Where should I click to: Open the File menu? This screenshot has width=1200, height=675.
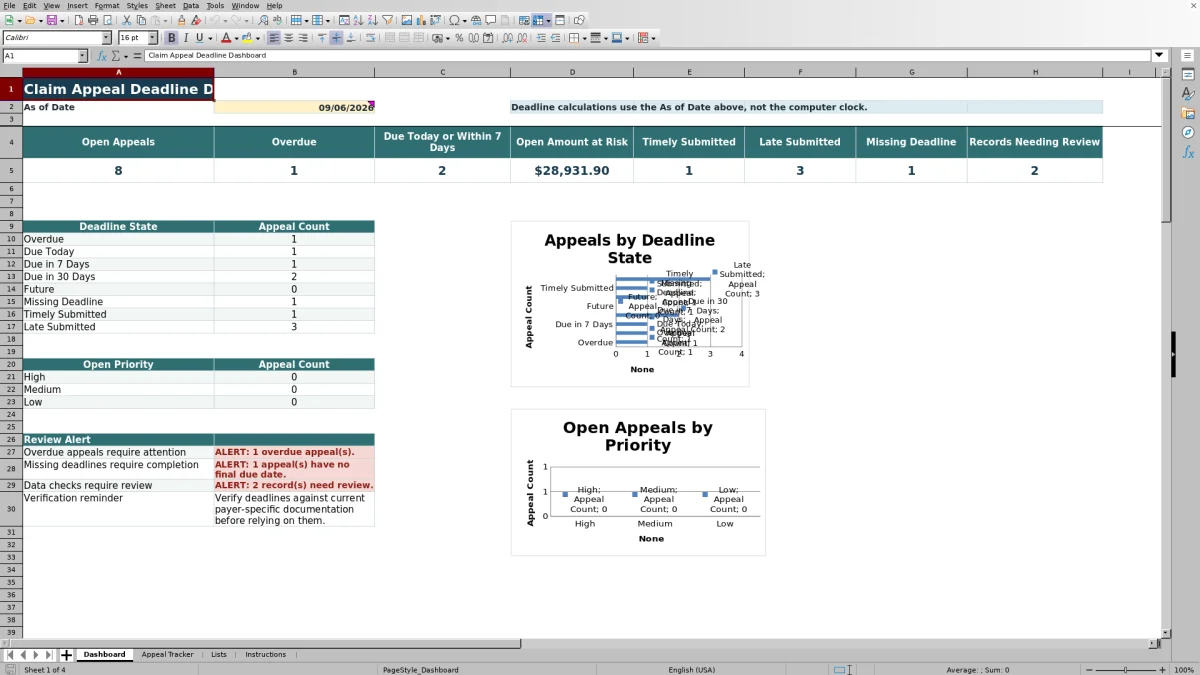tap(9, 6)
